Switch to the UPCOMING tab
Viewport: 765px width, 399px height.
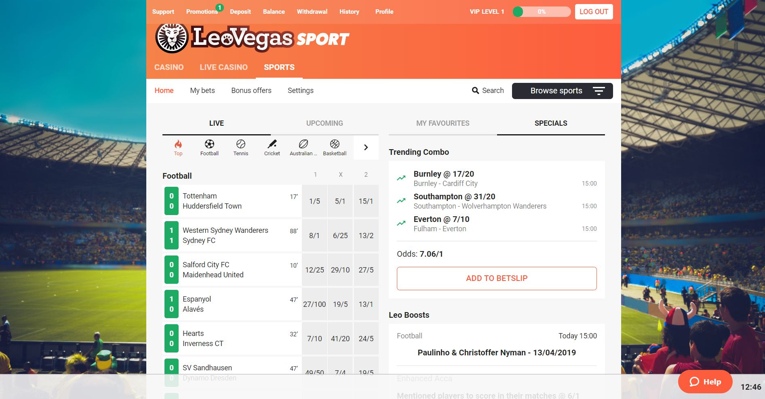tap(324, 123)
